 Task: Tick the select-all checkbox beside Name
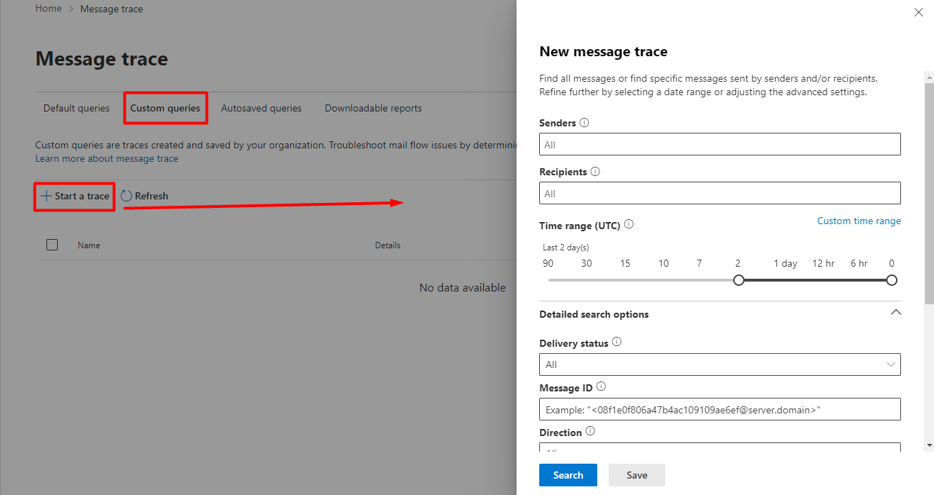52,245
